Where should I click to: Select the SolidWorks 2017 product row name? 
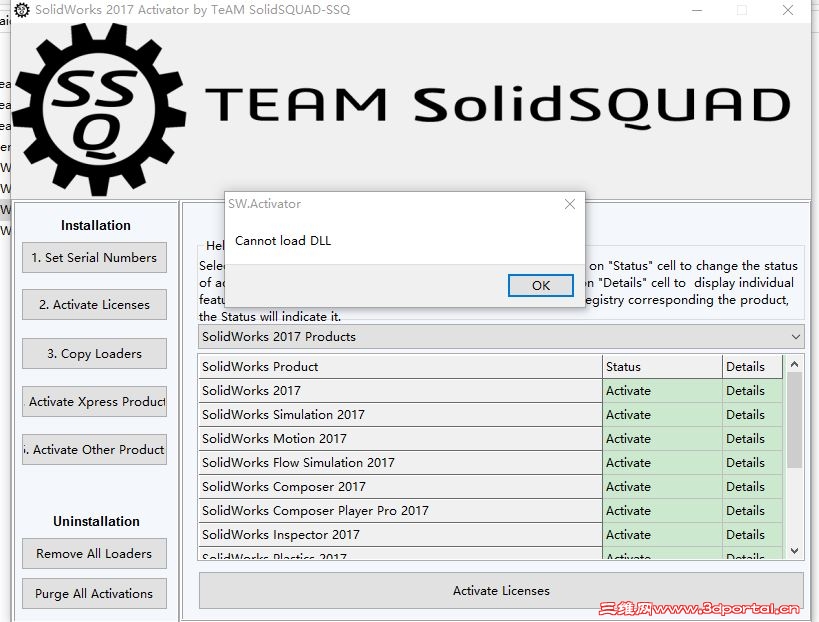(x=400, y=391)
